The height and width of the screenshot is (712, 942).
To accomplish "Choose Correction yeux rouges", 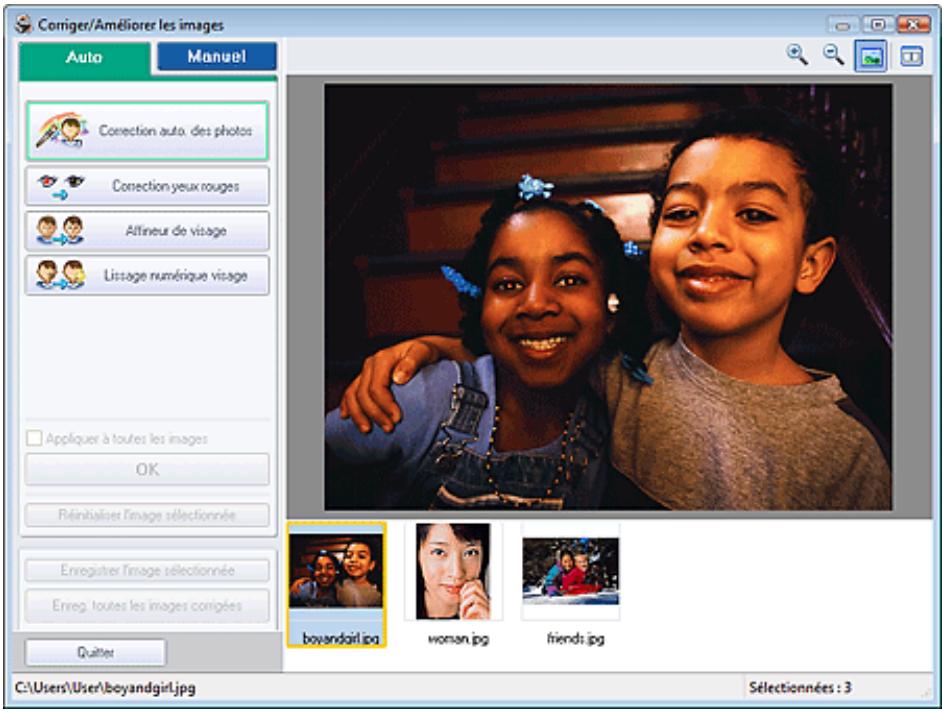I will click(147, 186).
